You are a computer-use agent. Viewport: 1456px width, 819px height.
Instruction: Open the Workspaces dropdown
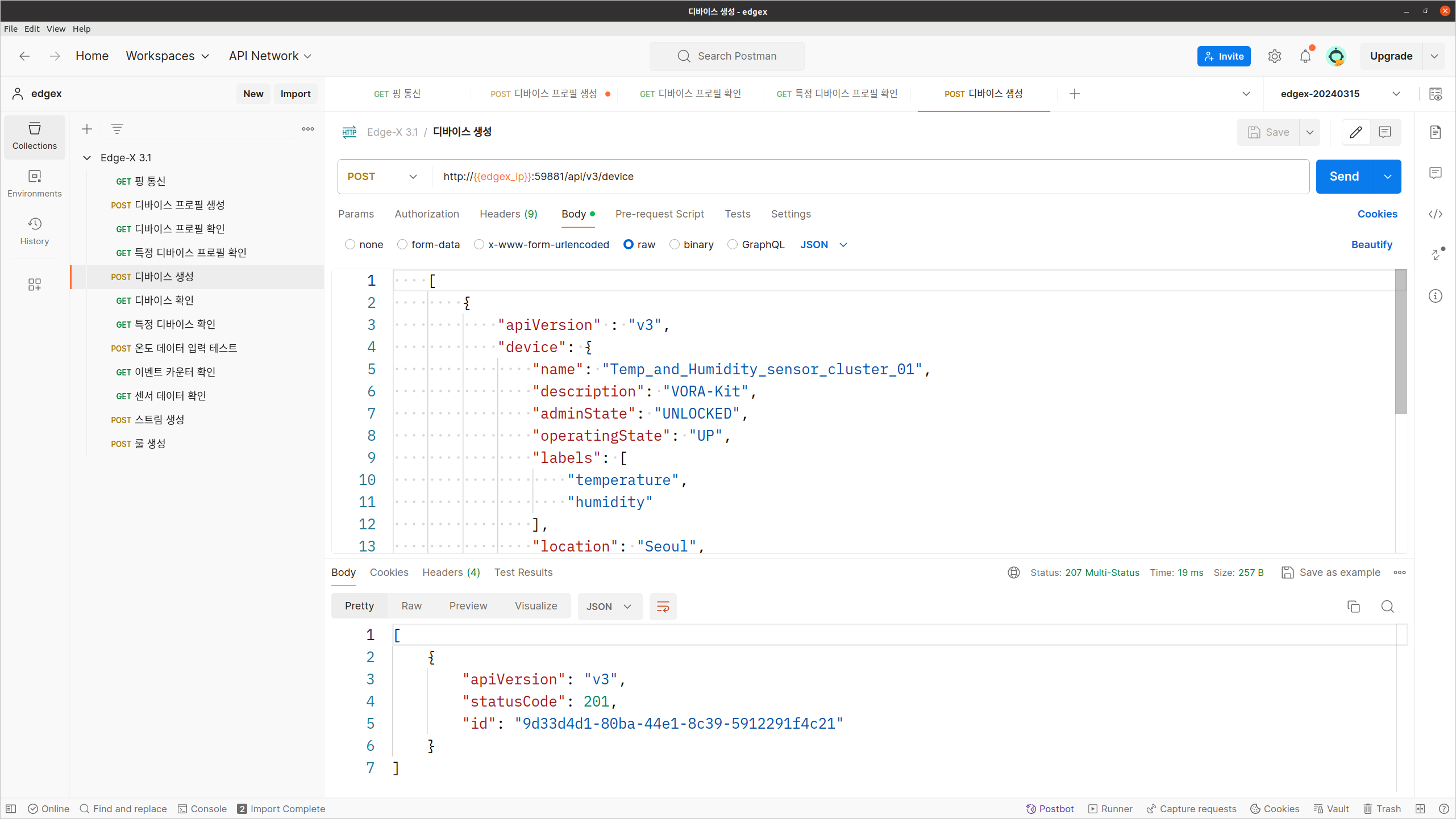[x=168, y=56]
